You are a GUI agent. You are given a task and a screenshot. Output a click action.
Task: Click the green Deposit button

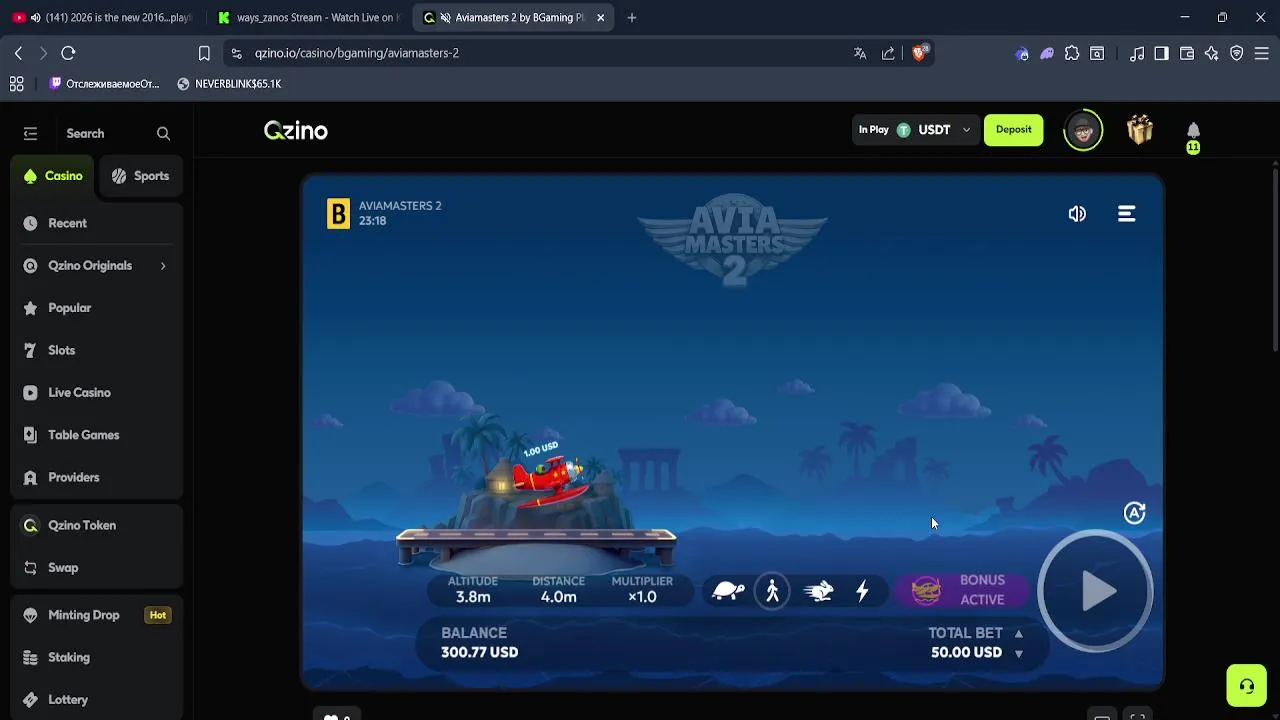tap(1013, 129)
